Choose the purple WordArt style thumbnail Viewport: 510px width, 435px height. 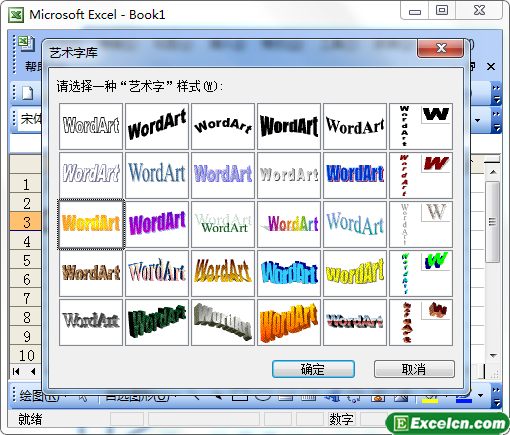[x=157, y=224]
